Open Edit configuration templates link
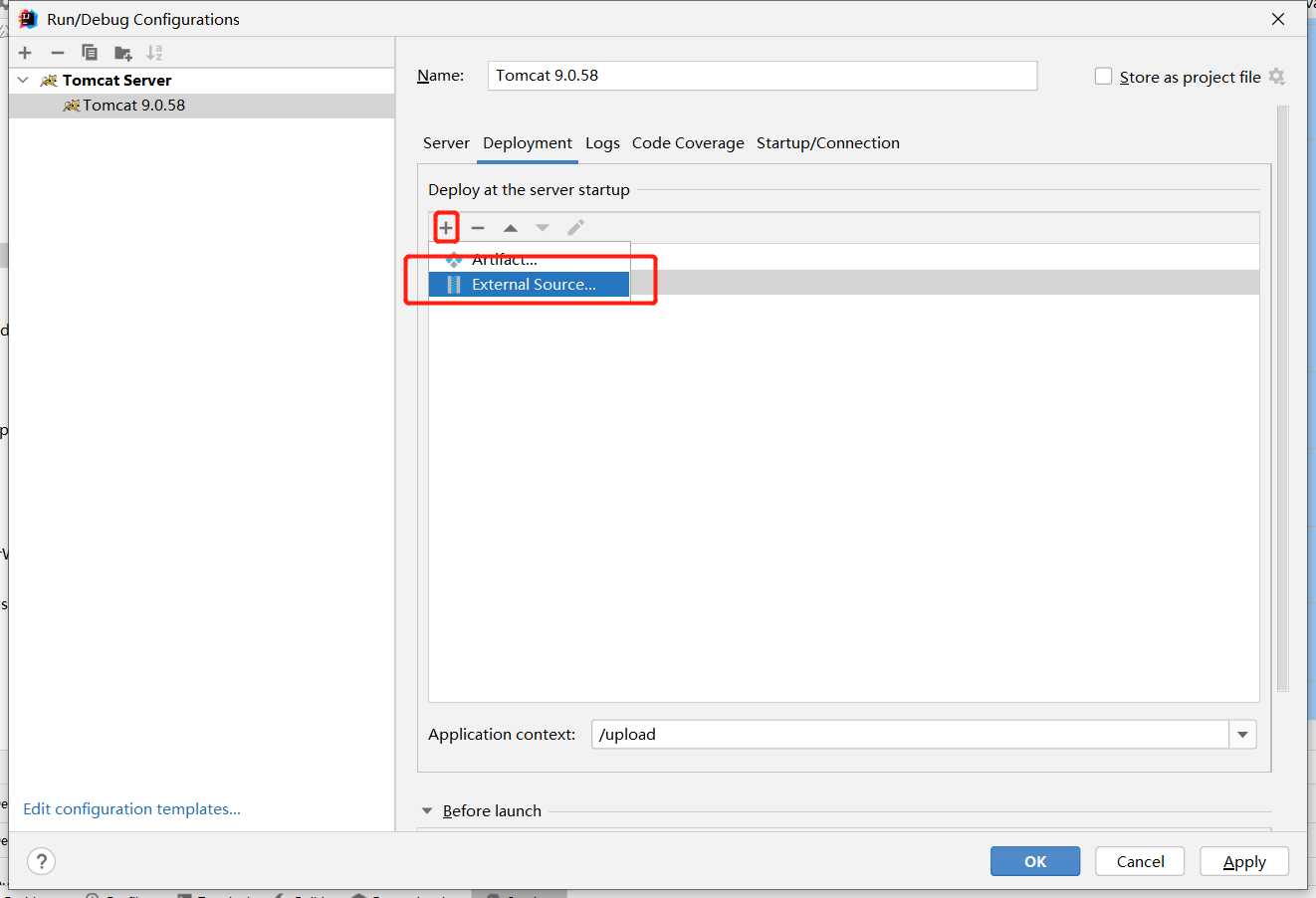The image size is (1316, 898). pos(132,808)
